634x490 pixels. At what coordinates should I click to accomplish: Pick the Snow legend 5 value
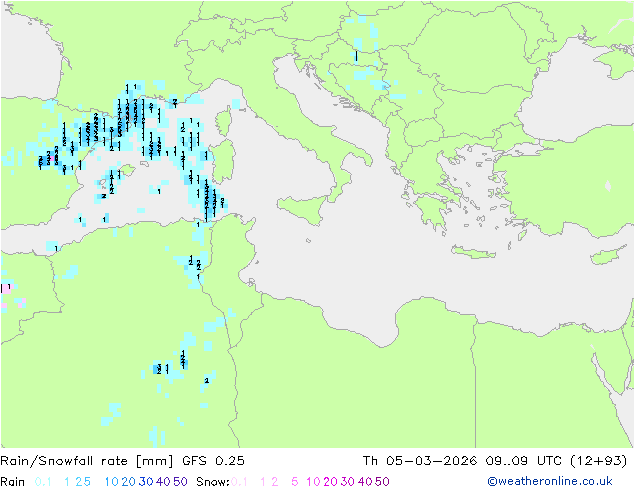(x=295, y=482)
